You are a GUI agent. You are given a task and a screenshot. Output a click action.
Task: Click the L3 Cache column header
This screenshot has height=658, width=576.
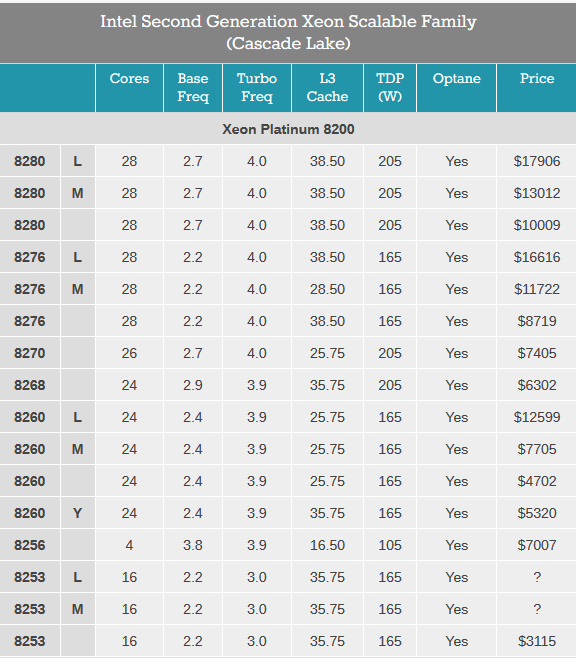327,88
